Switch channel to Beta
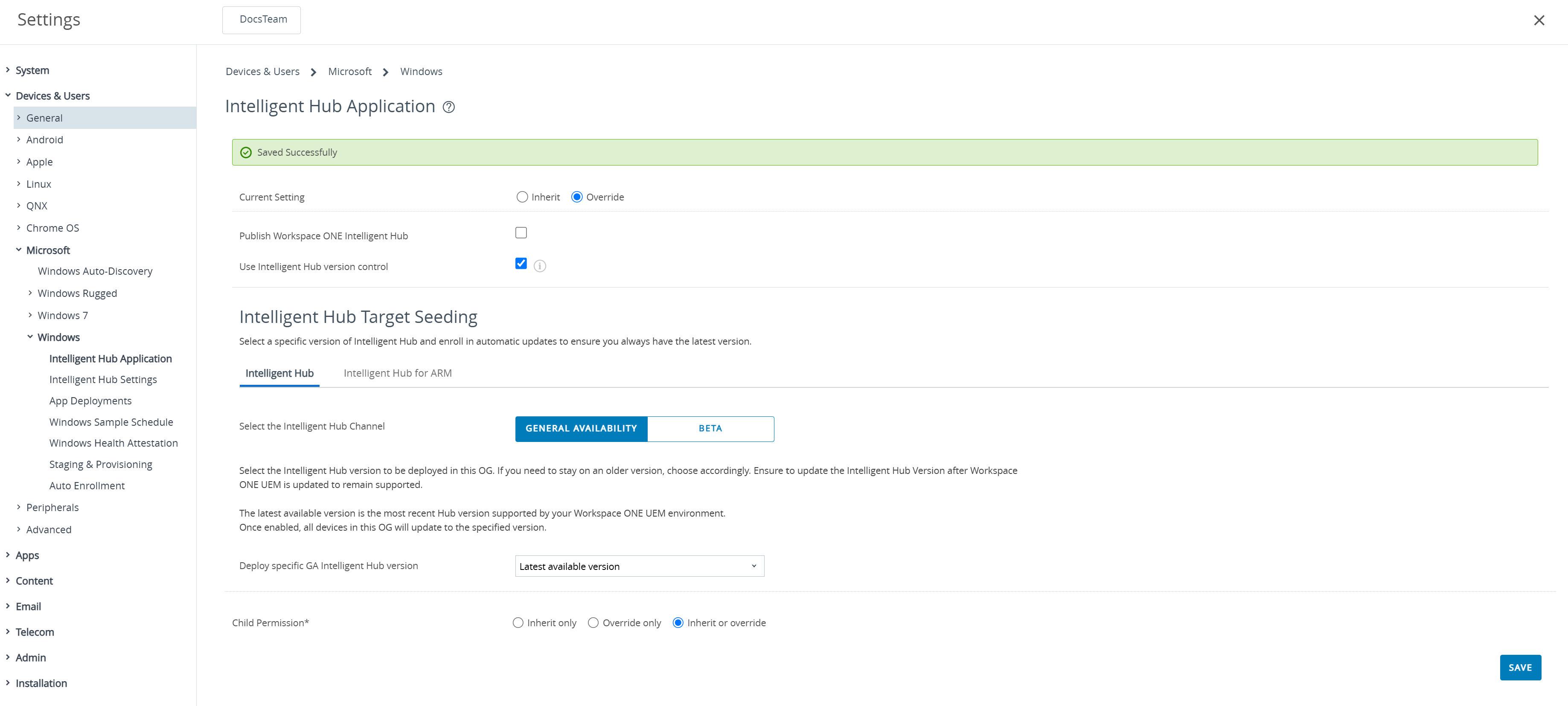 coord(710,429)
